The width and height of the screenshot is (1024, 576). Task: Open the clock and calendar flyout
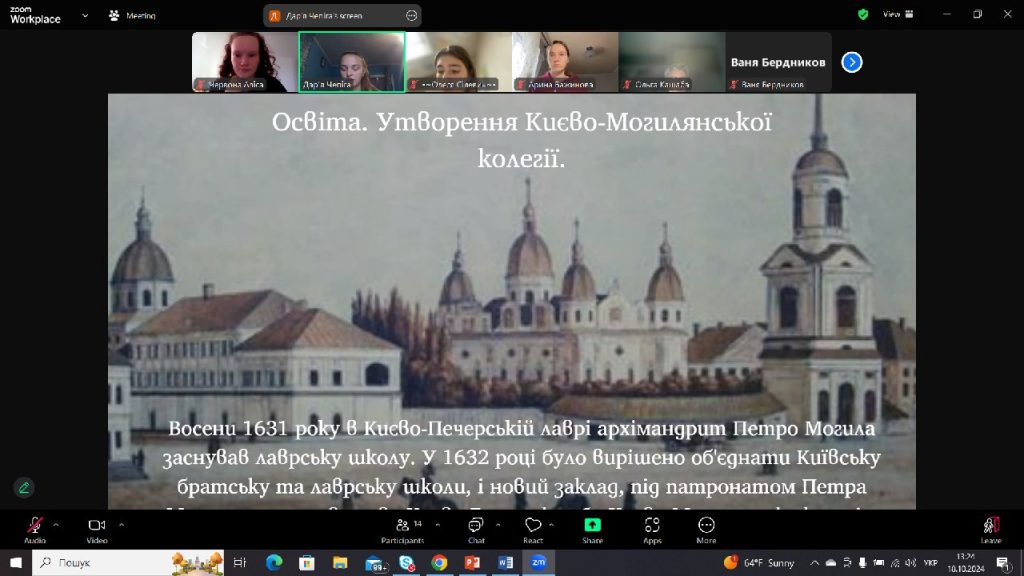click(966, 562)
